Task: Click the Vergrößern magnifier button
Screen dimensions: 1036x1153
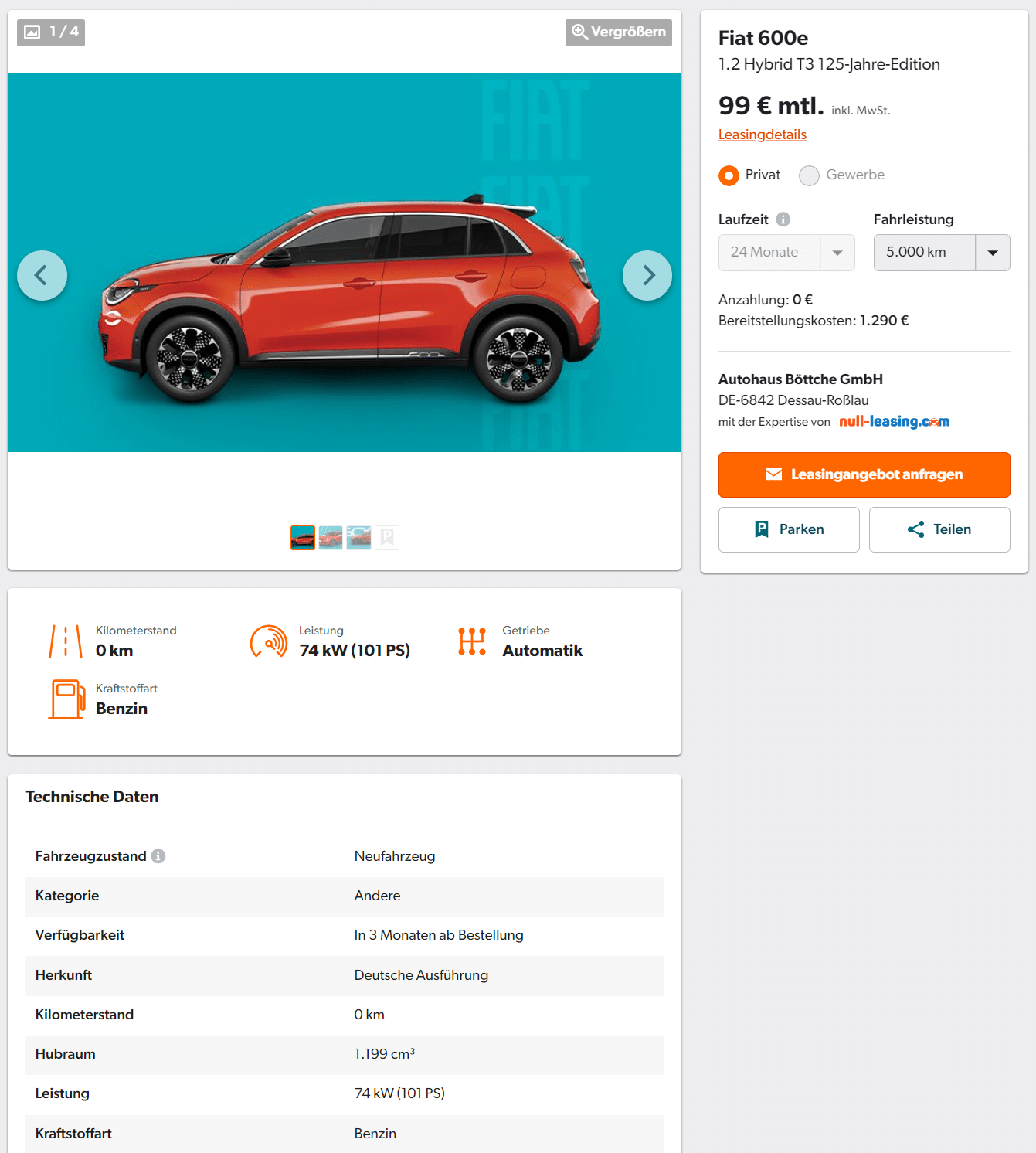Action: (x=618, y=32)
